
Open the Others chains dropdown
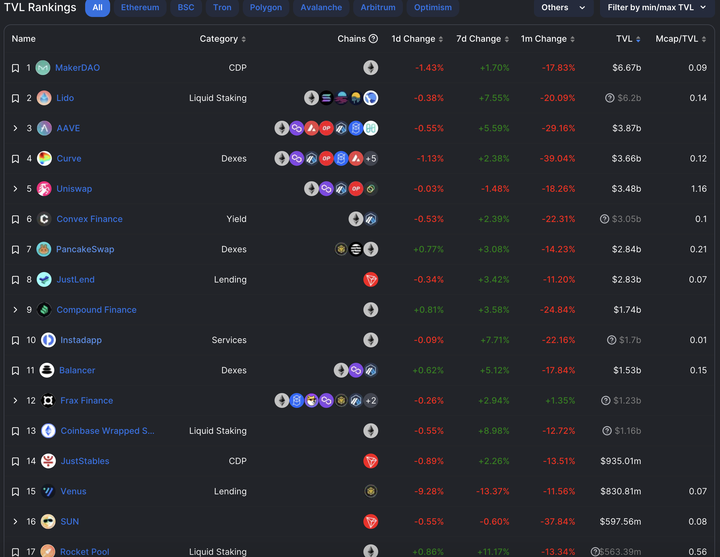563,7
